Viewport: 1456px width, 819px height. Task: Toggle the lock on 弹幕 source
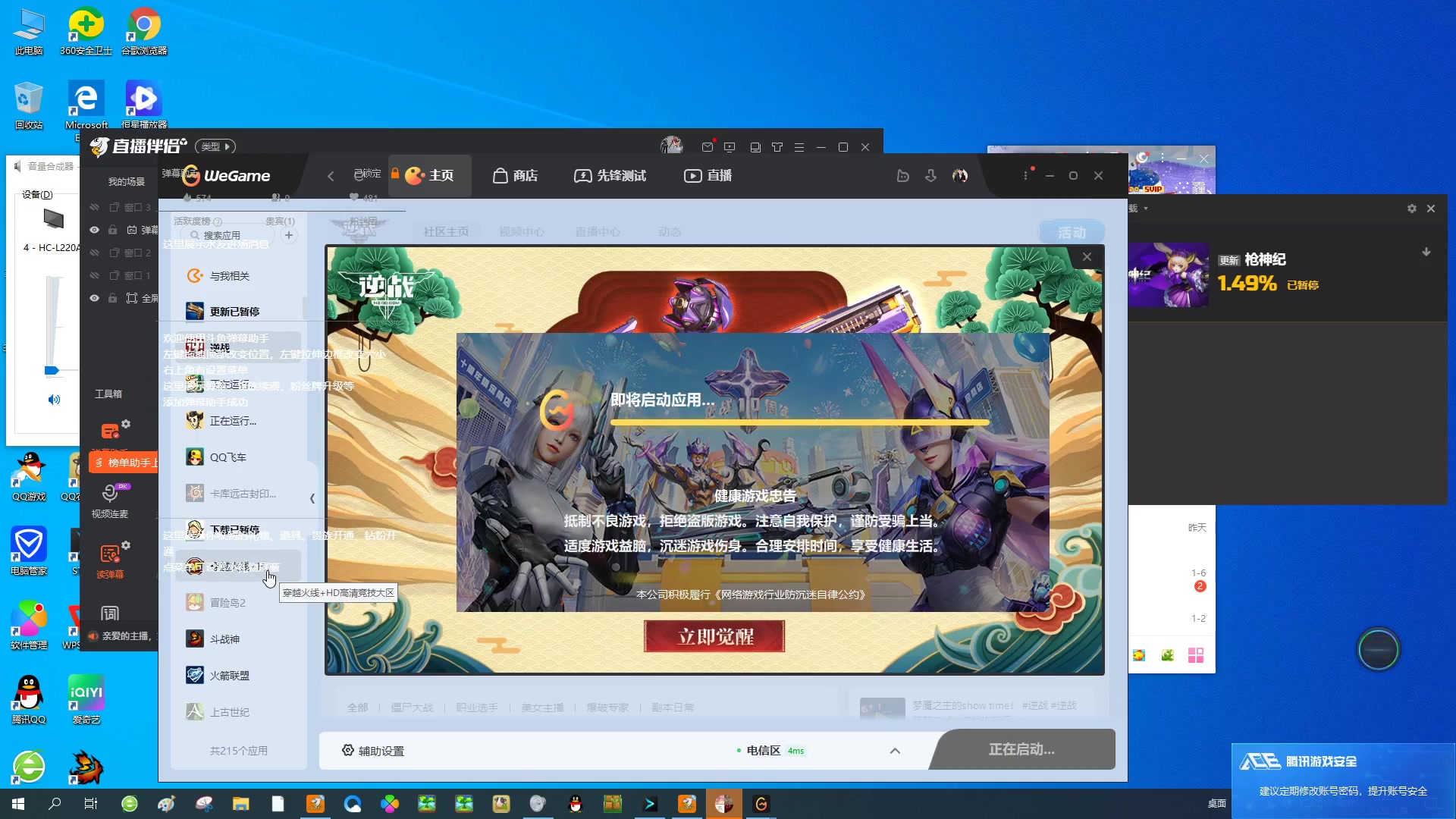112,230
